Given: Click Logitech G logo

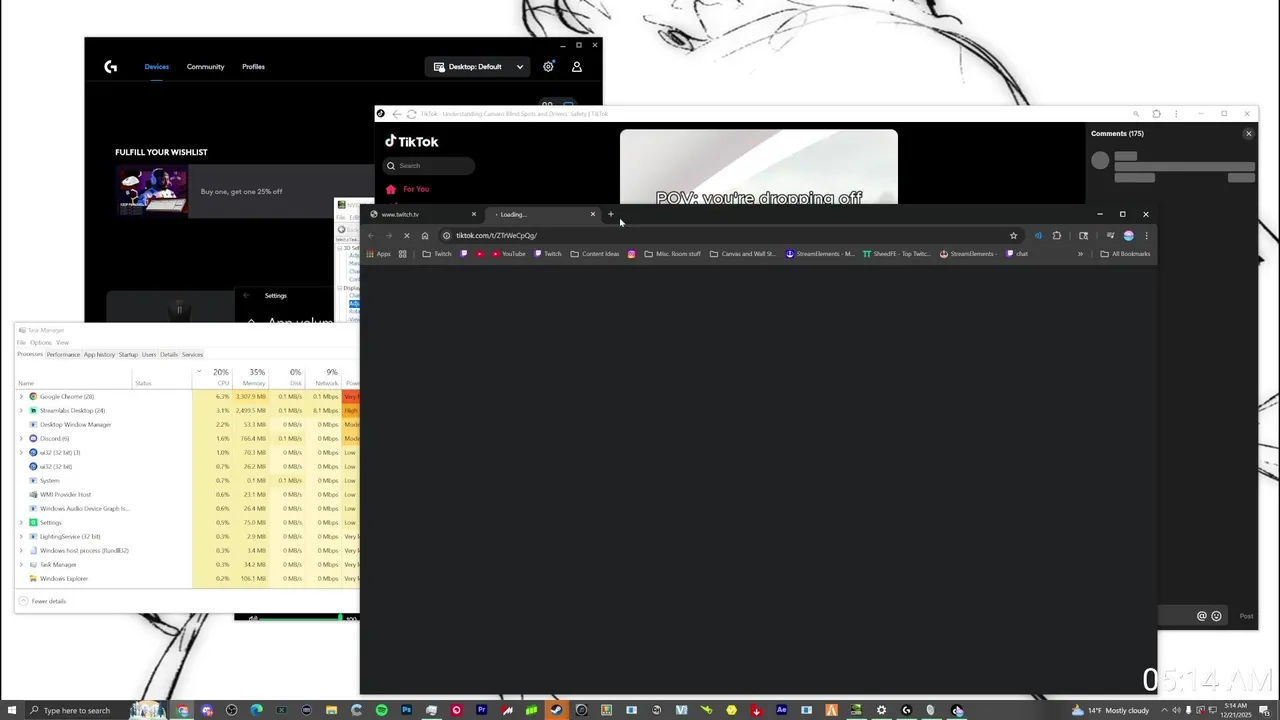Looking at the screenshot, I should (x=111, y=67).
